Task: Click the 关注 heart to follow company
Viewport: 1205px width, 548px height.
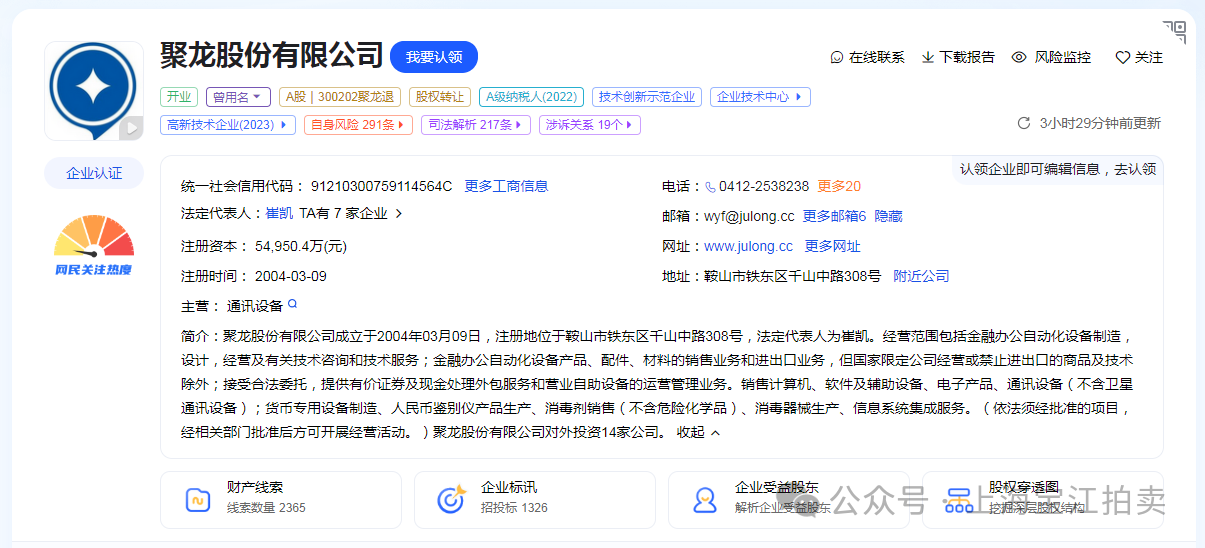Action: click(x=1139, y=58)
